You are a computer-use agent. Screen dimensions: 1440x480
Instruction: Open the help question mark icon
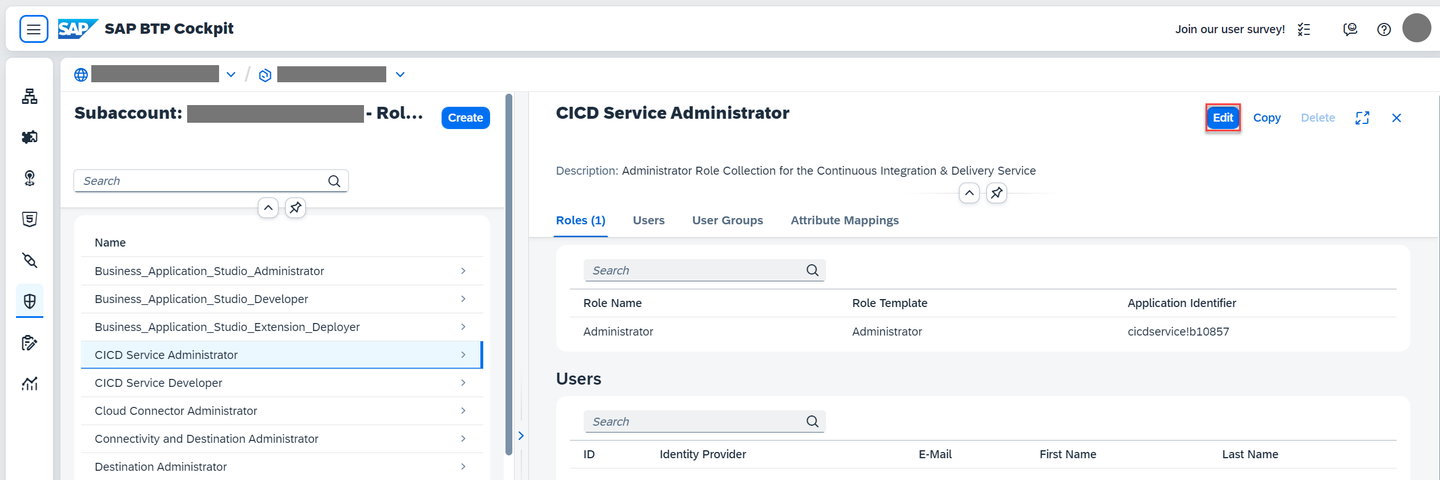pos(1384,29)
